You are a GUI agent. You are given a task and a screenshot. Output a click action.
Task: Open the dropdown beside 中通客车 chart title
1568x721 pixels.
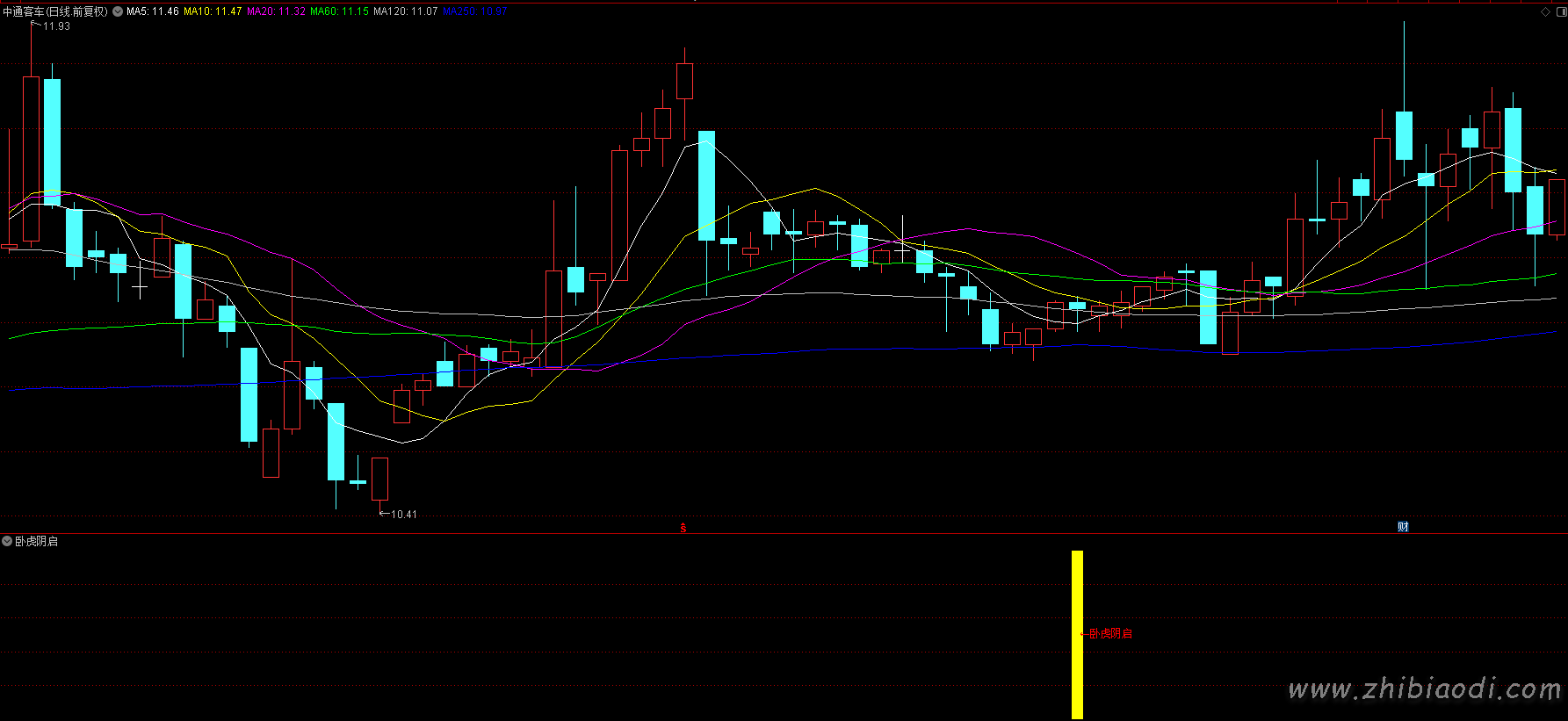[x=118, y=11]
